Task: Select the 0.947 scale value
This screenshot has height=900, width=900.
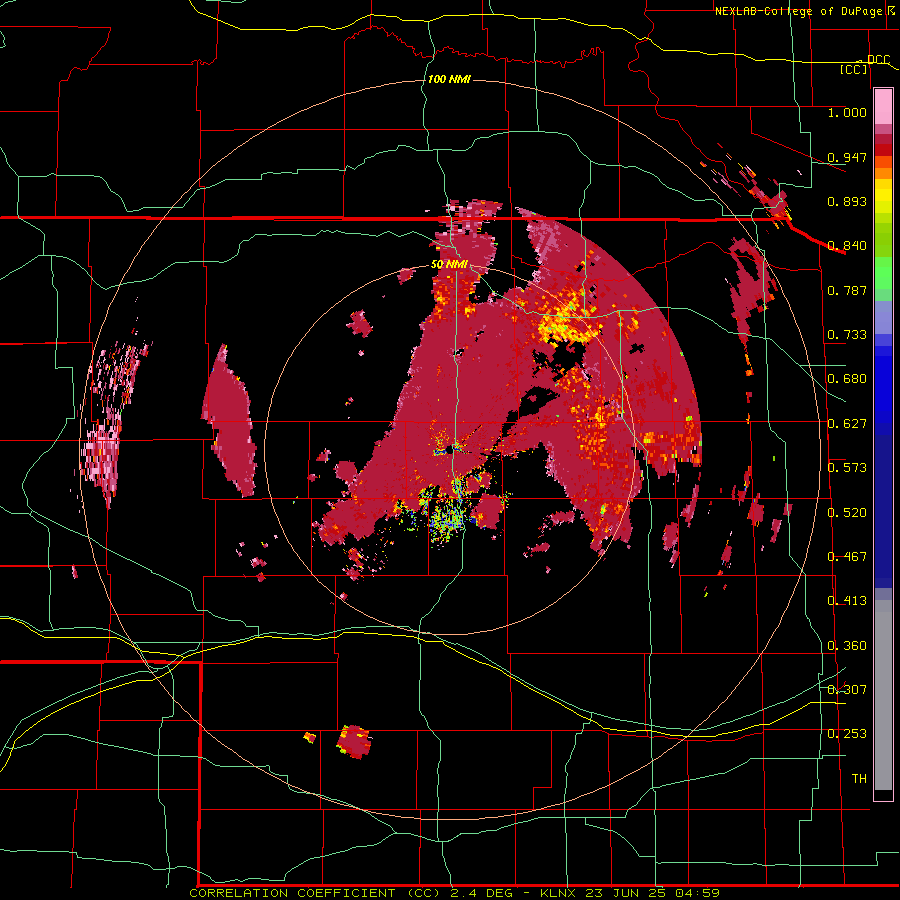Action: click(847, 157)
